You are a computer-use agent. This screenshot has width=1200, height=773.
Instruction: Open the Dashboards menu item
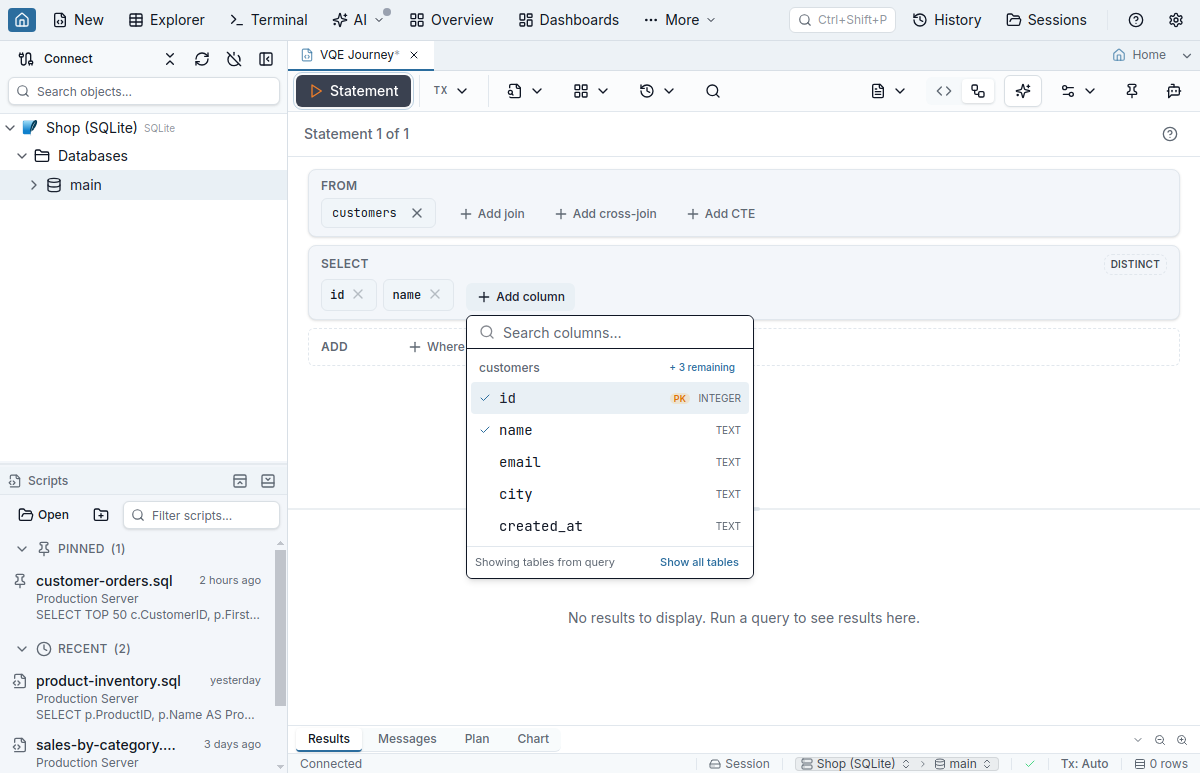[568, 20]
